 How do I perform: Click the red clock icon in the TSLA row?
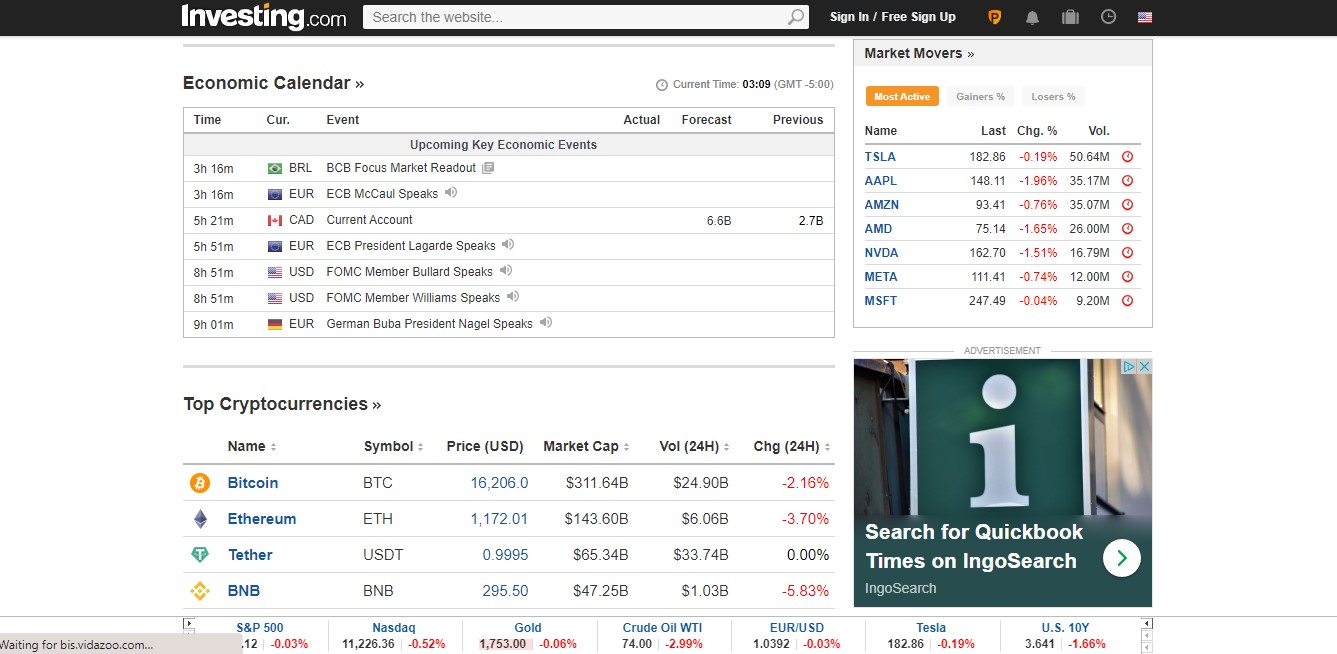[1127, 157]
